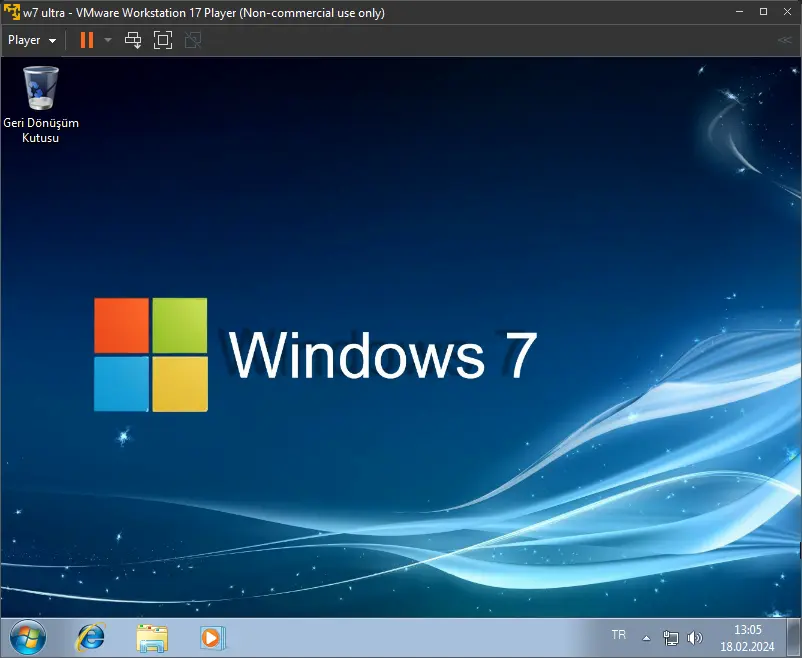Viewport: 802px width, 658px height.
Task: Launch Windows Media Player from the taskbar
Action: click(212, 638)
